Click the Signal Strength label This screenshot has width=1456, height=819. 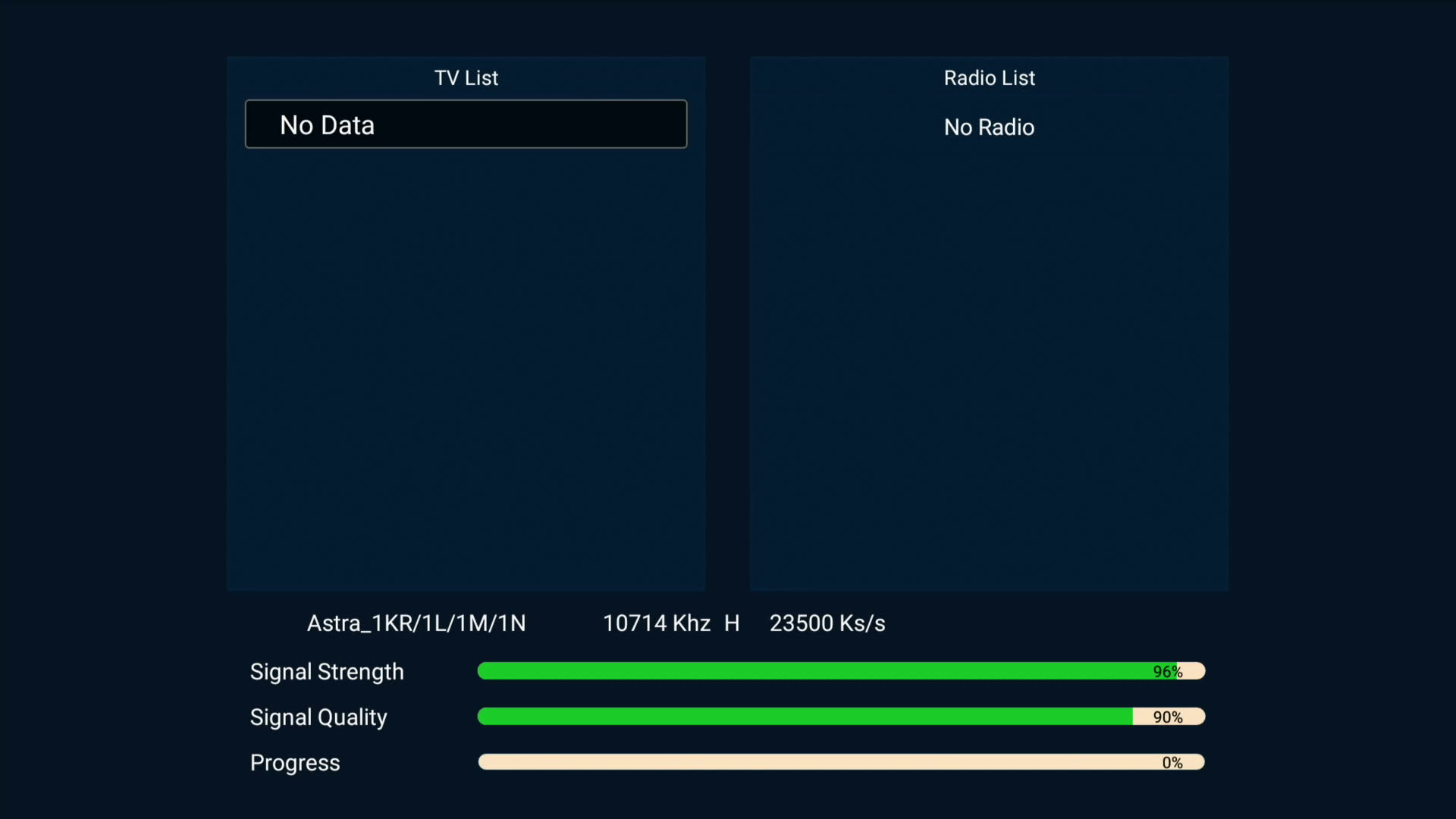(327, 672)
